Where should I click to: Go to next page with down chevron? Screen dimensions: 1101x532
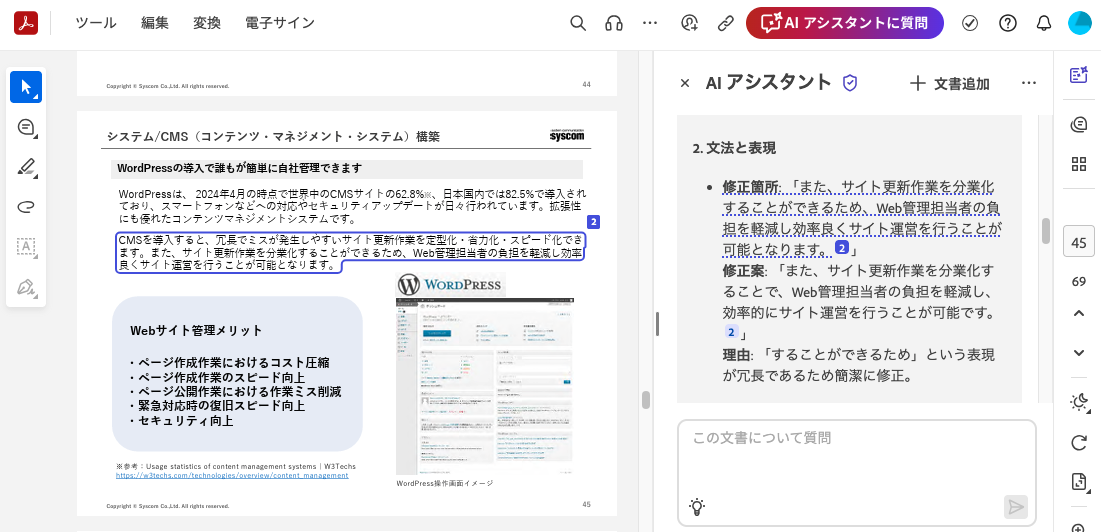click(x=1079, y=352)
